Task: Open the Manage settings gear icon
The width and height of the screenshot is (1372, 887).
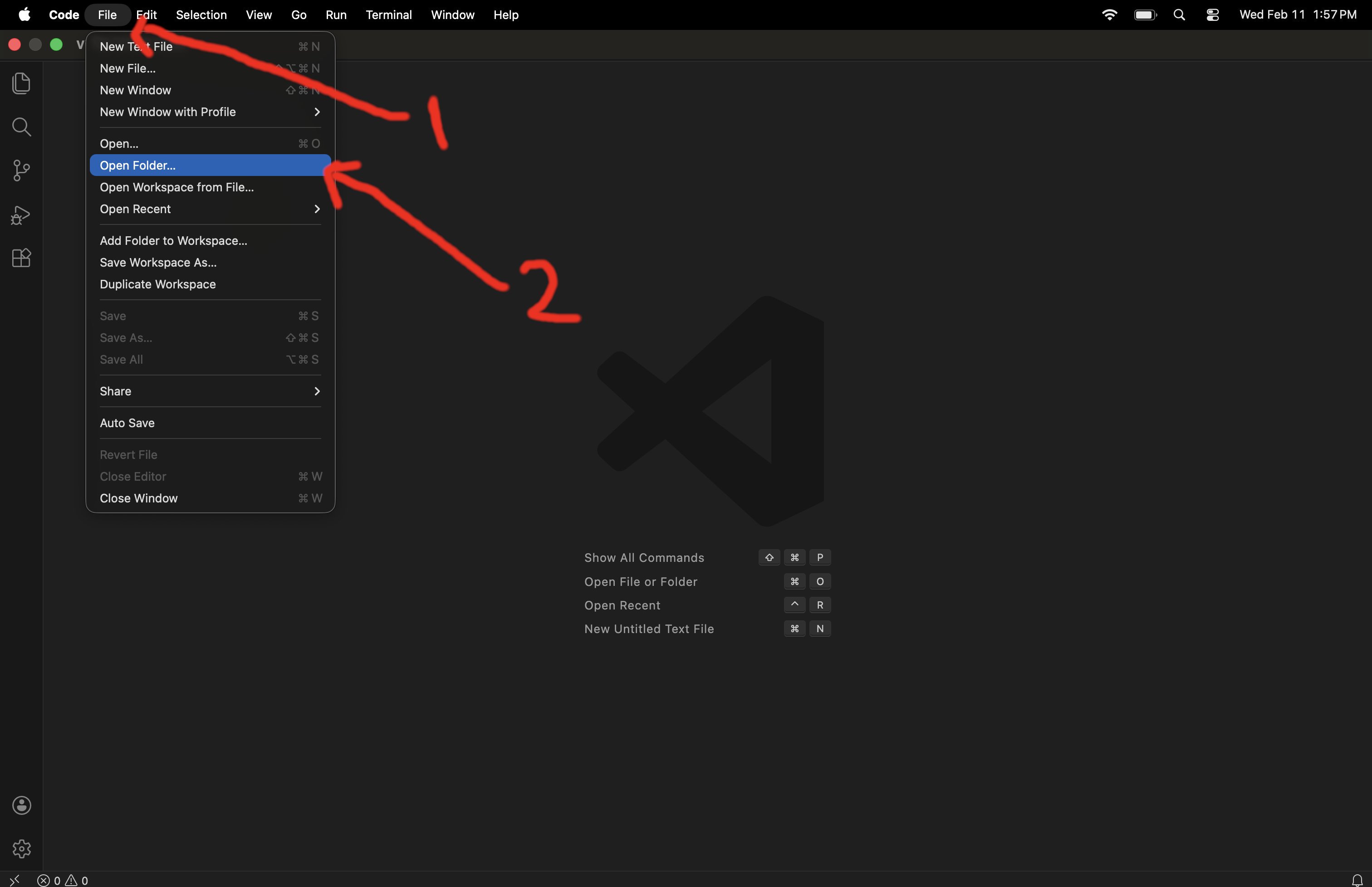Action: click(x=21, y=848)
